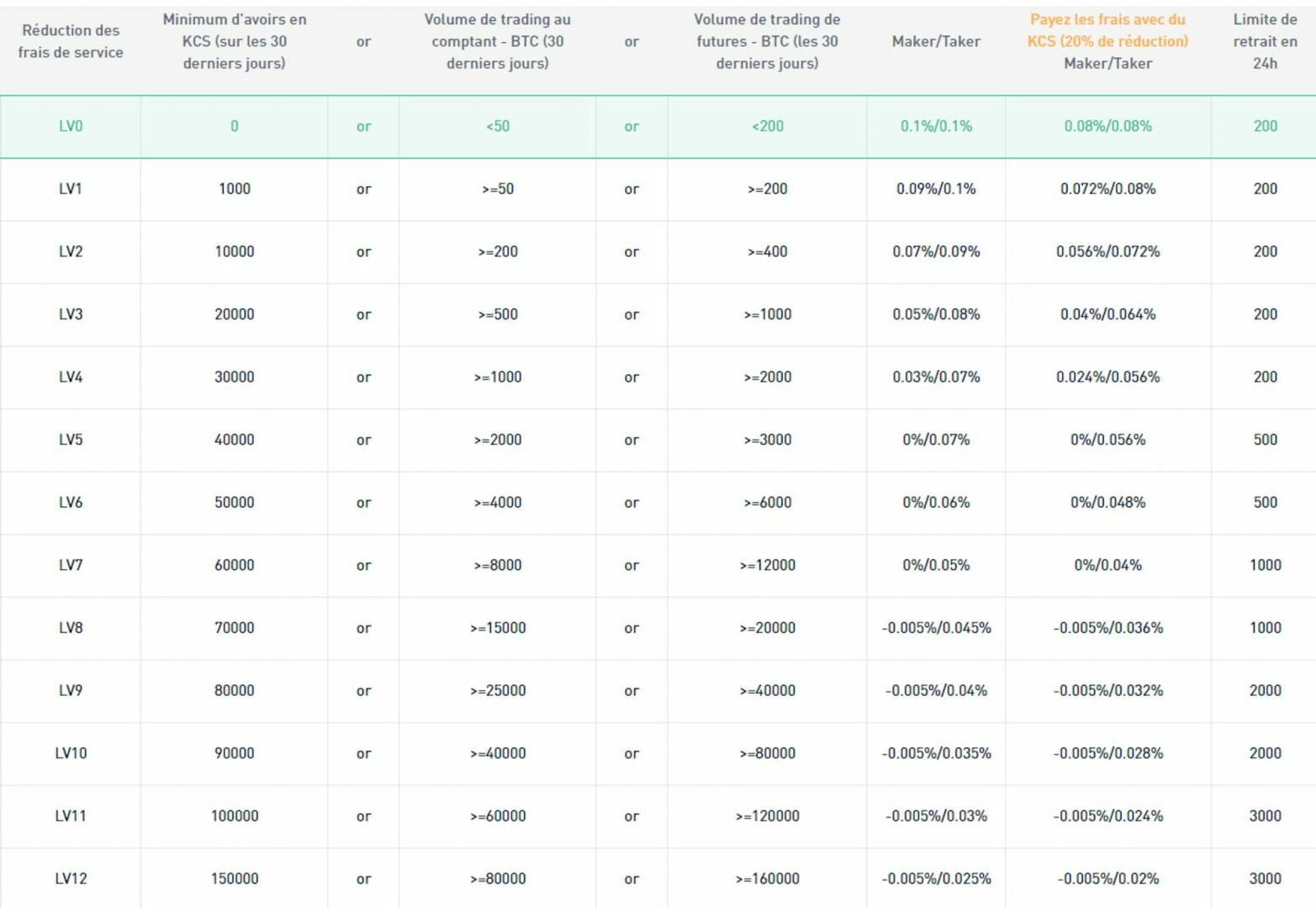This screenshot has height=908, width=1316.
Task: Click the spot volume cell '>=15000'
Action: [x=498, y=627]
